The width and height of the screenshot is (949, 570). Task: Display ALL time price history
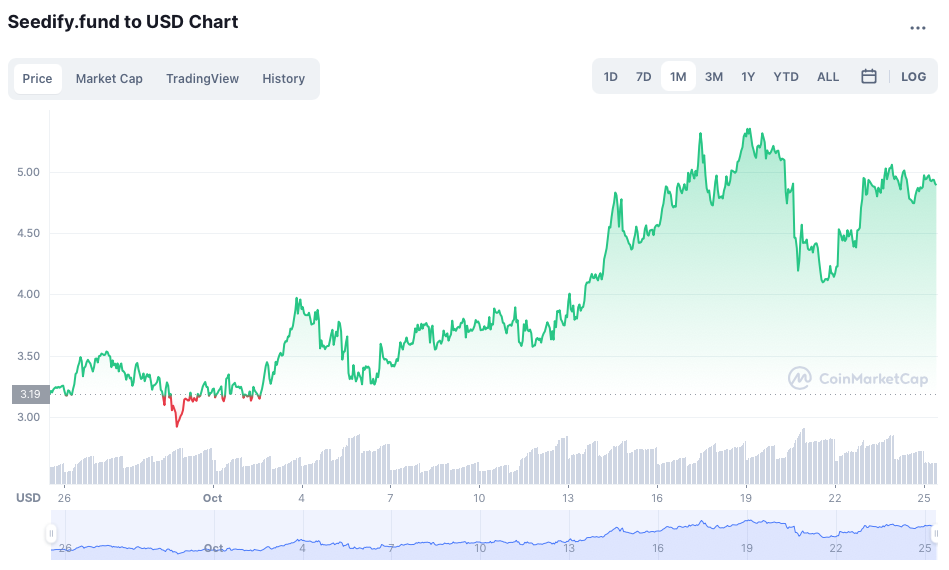pos(828,77)
